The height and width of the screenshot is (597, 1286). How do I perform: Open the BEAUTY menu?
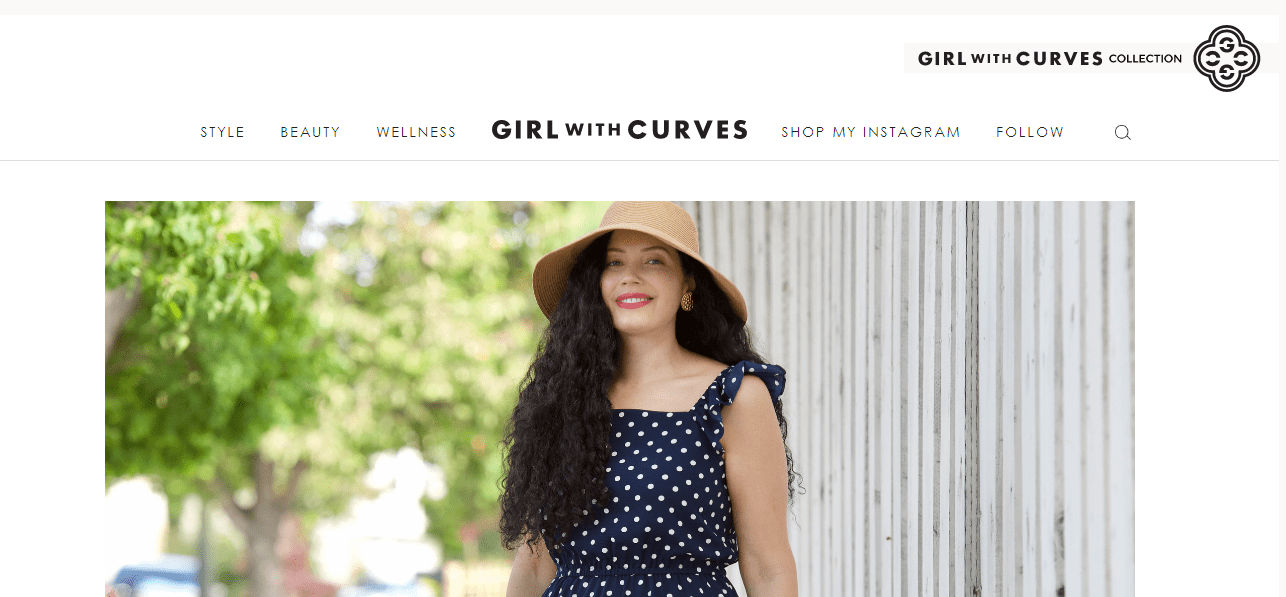[310, 132]
